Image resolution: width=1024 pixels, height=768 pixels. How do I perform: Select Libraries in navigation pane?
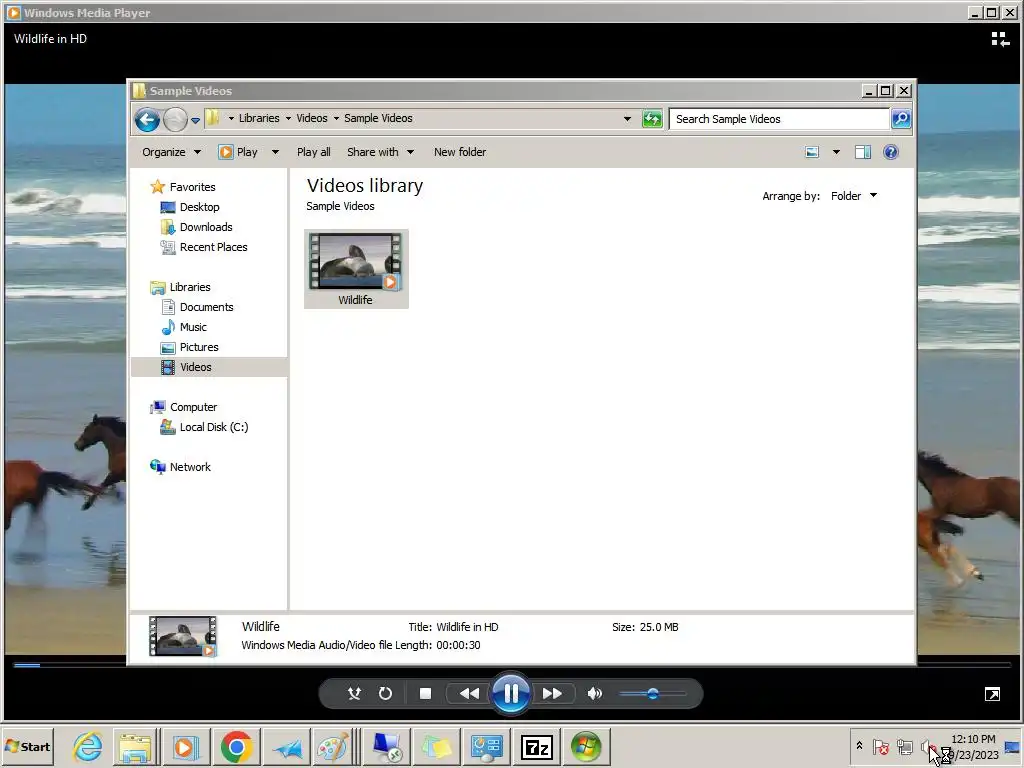click(x=189, y=287)
